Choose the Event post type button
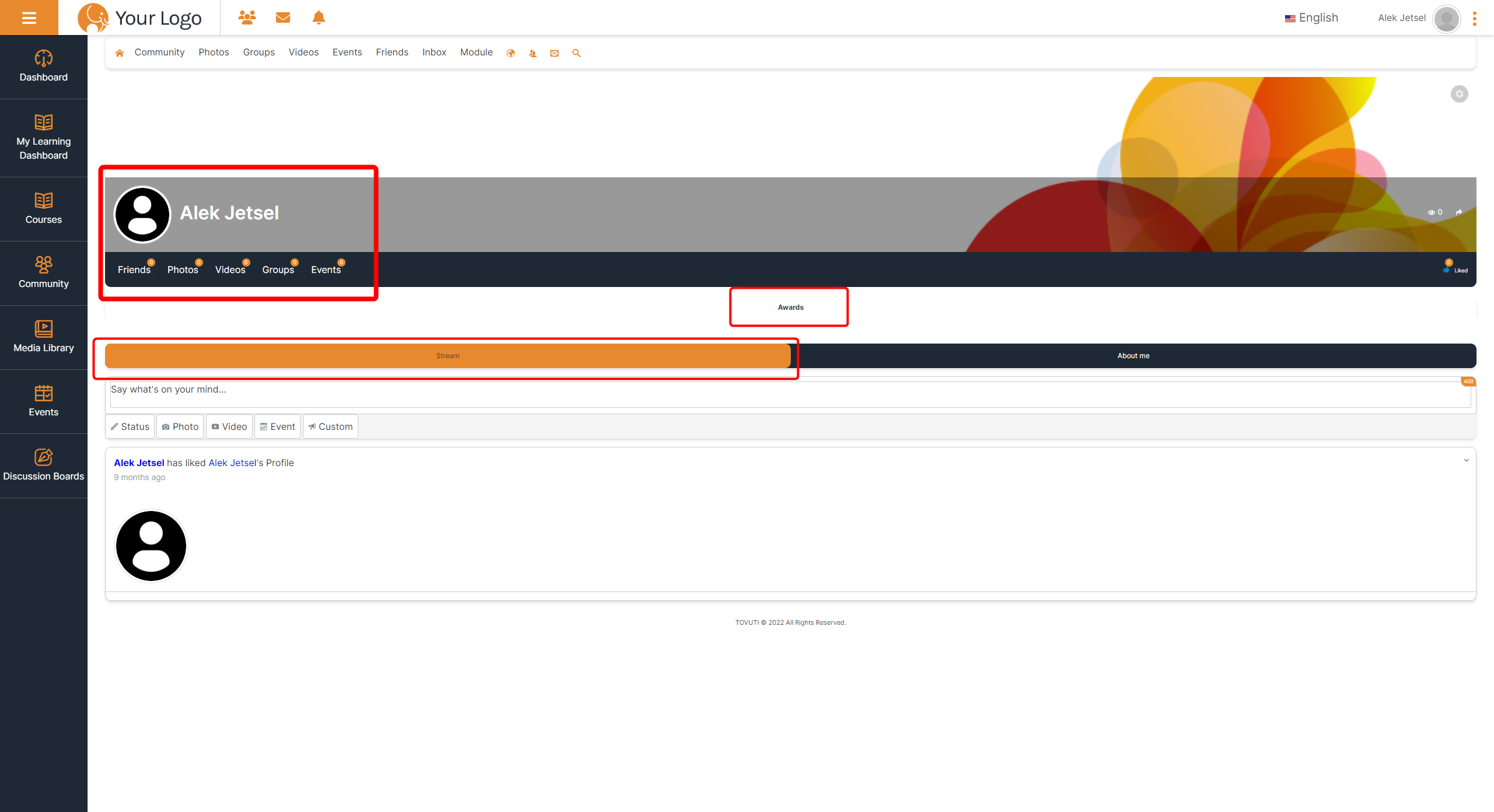 click(278, 427)
